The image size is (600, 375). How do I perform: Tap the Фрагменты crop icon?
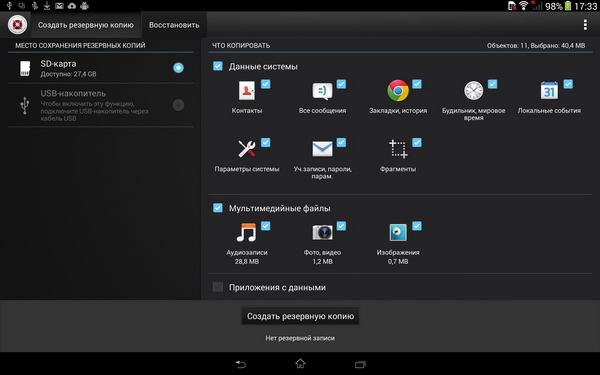398,149
